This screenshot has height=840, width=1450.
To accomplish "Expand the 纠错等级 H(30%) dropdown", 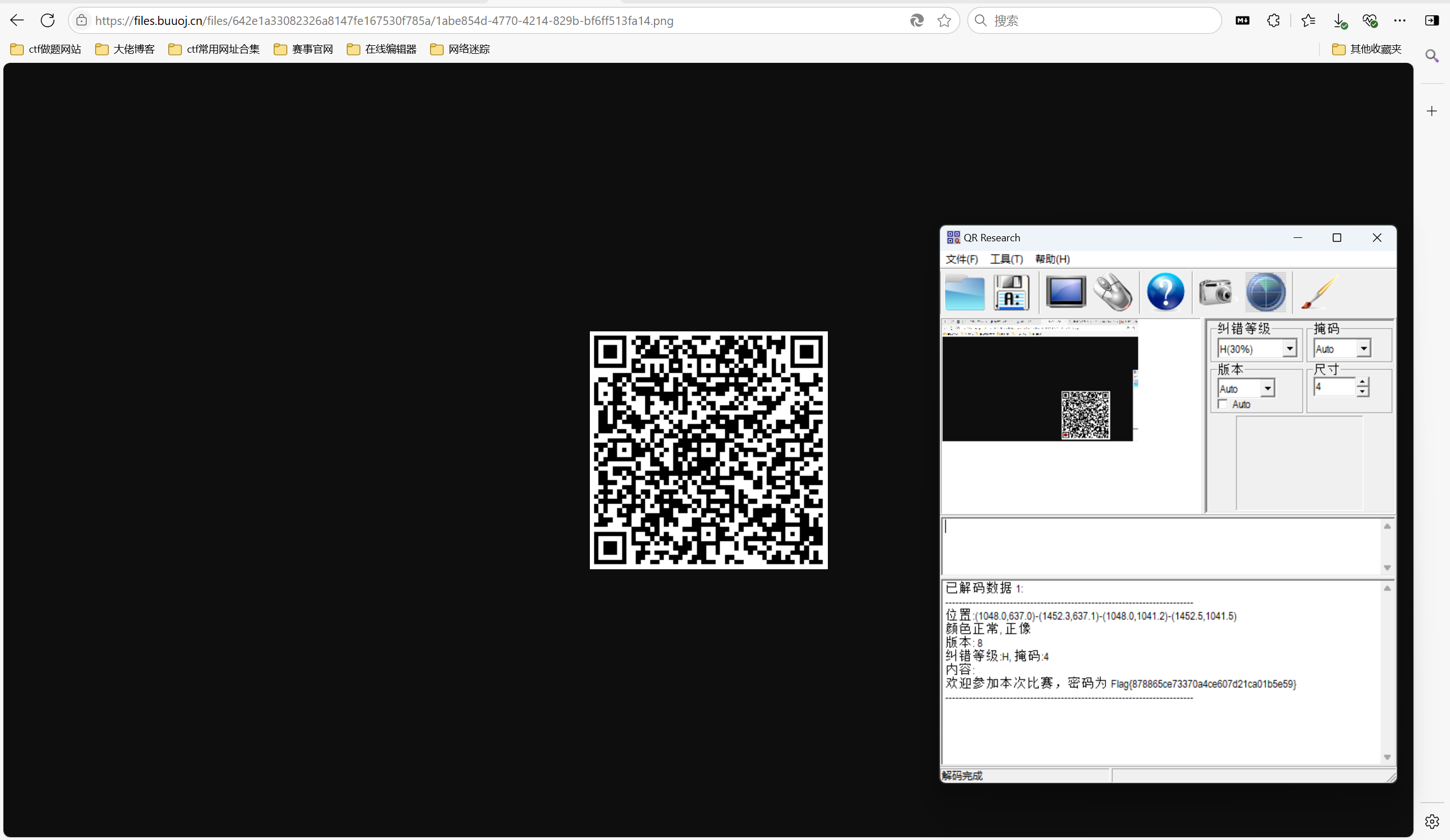I will click(x=1290, y=349).
